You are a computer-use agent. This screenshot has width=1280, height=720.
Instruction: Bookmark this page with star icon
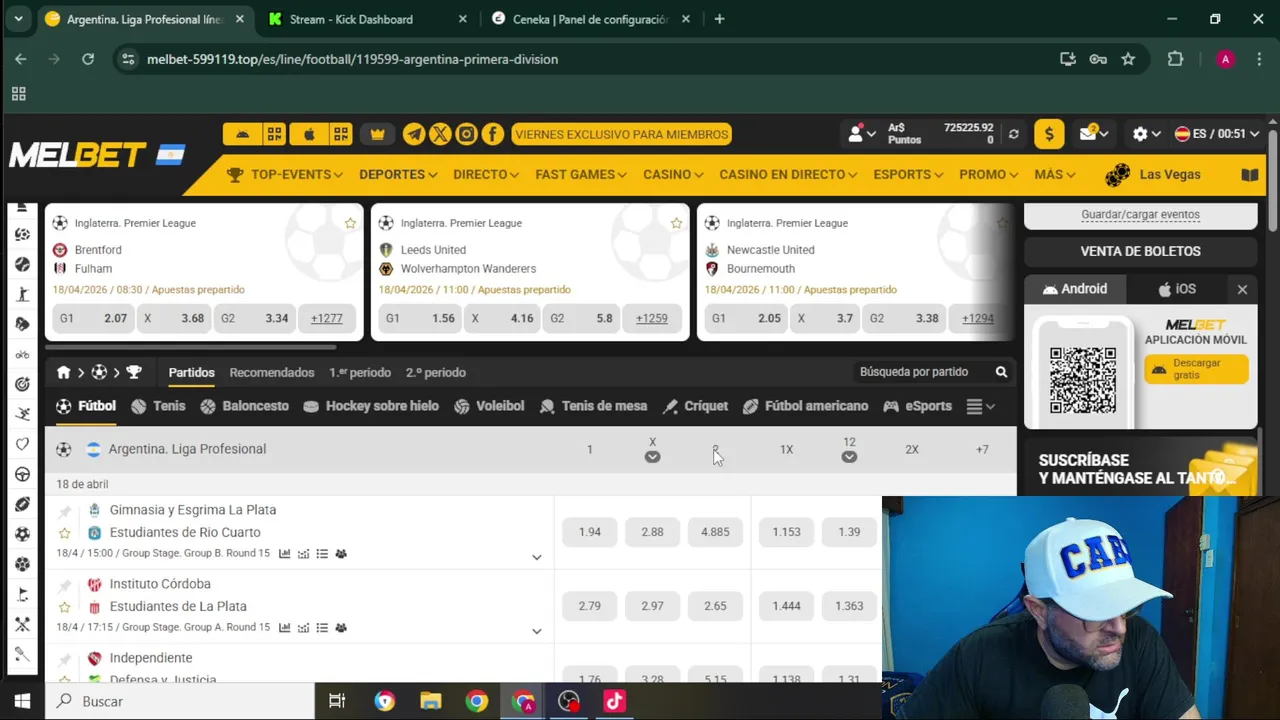pos(1128,59)
